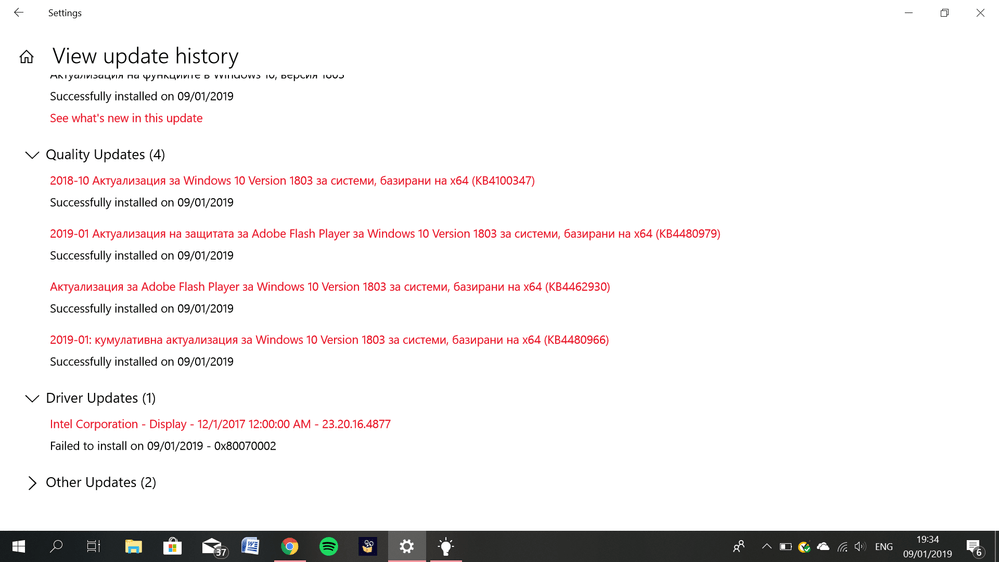Open the clock showing 19:34

point(928,547)
